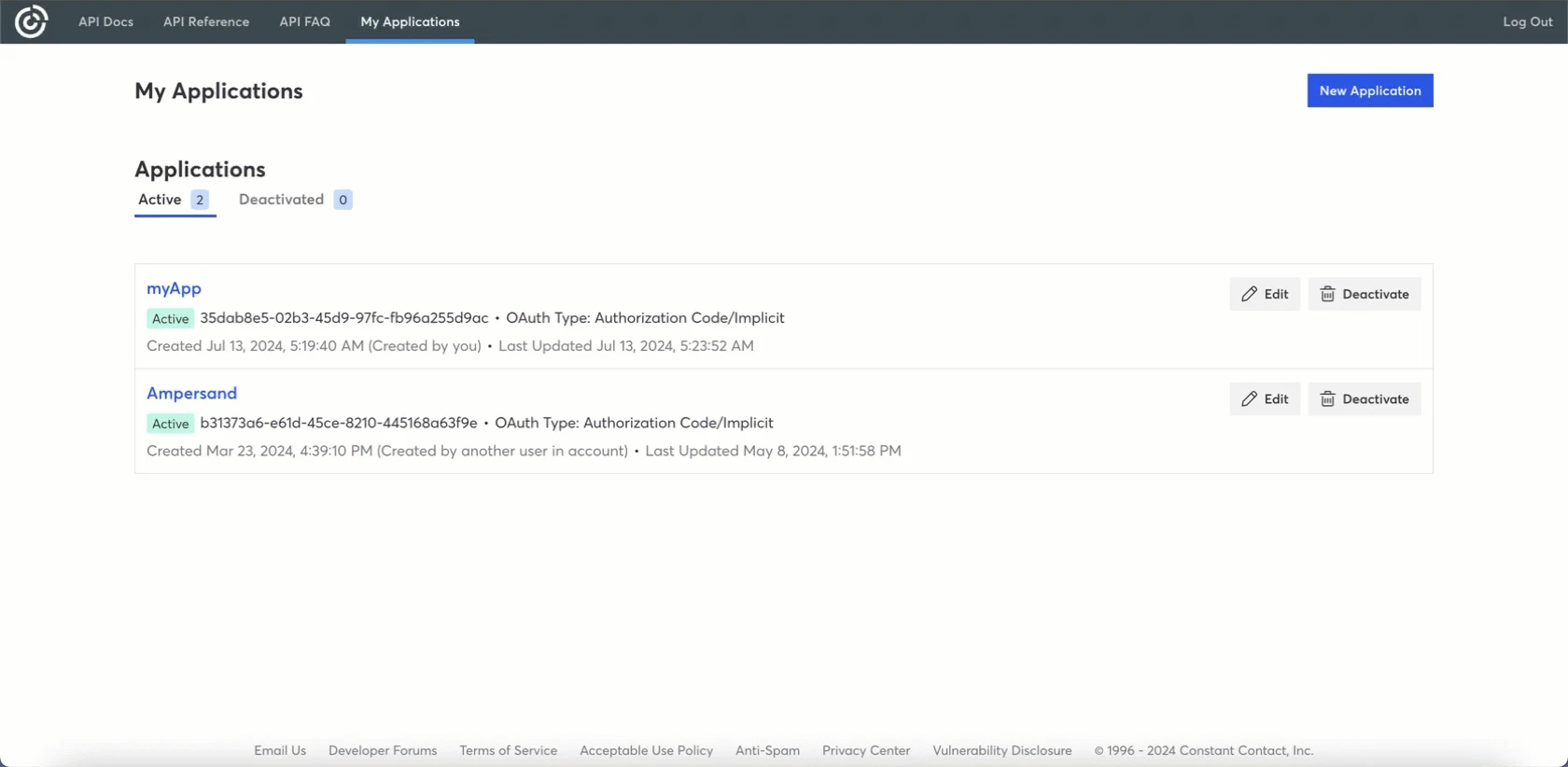Open the Acceptable Use Policy footer link
This screenshot has height=767, width=1568.
tap(646, 750)
